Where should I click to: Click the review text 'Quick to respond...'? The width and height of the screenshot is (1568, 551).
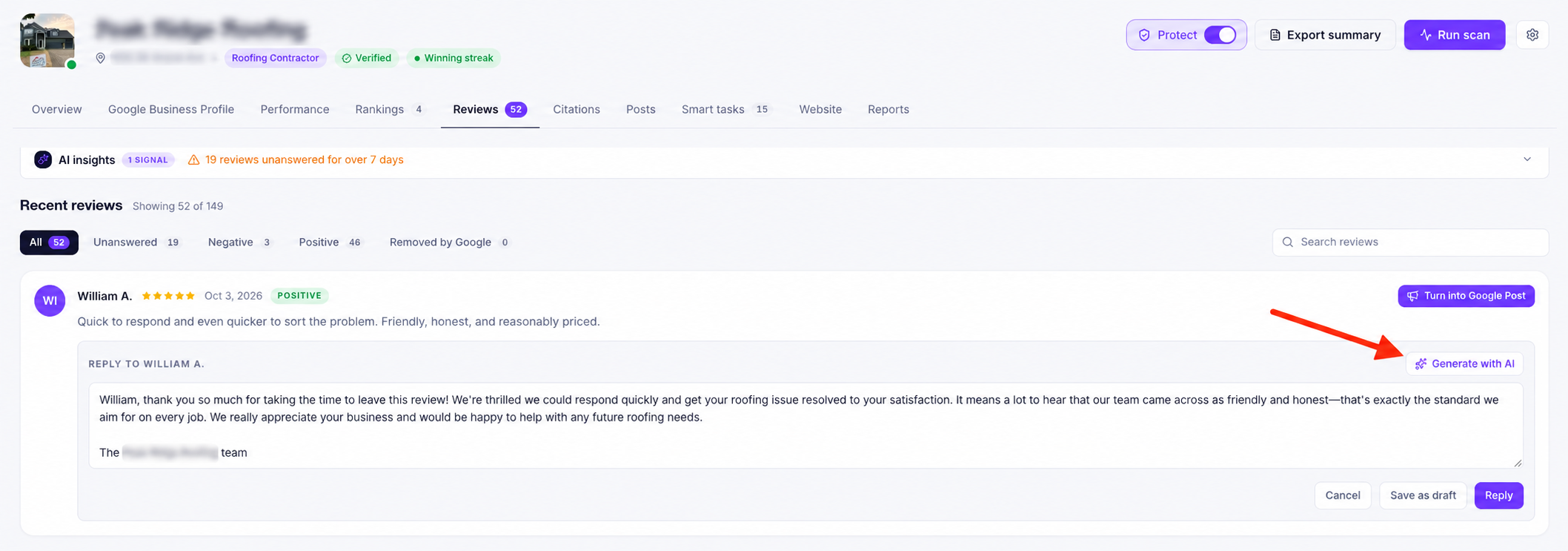[x=339, y=322]
